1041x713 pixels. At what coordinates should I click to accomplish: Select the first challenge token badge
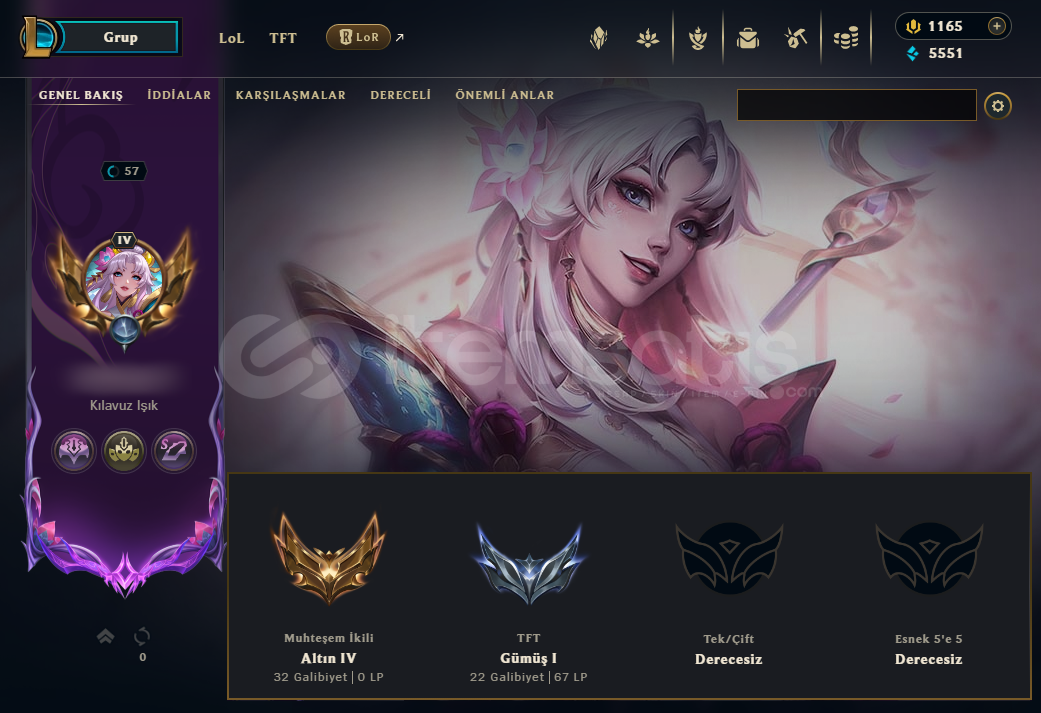[x=74, y=451]
